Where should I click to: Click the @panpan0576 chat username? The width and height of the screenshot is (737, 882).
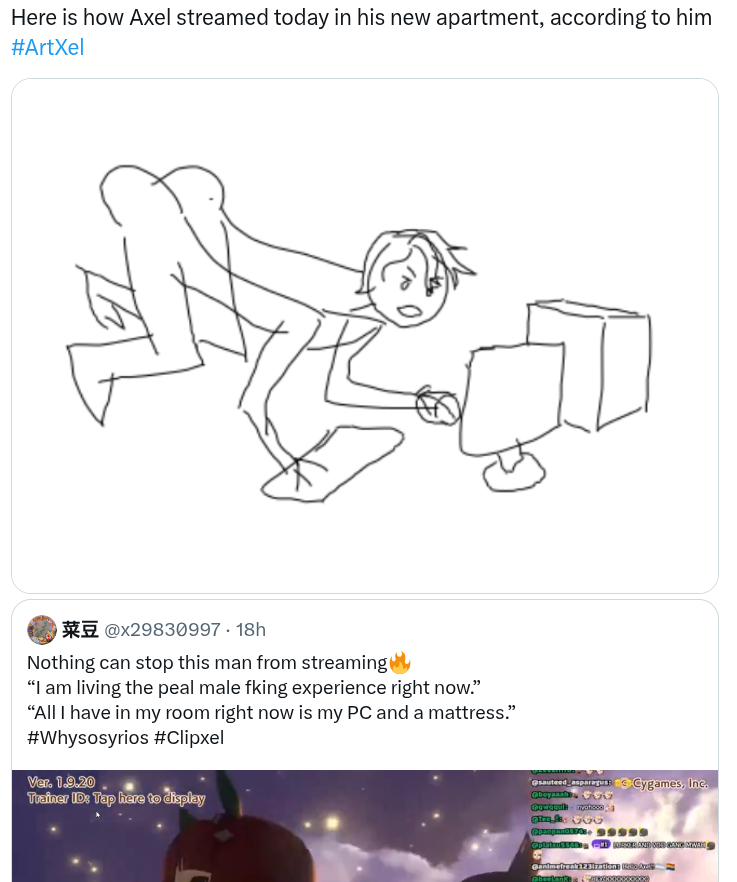[561, 832]
